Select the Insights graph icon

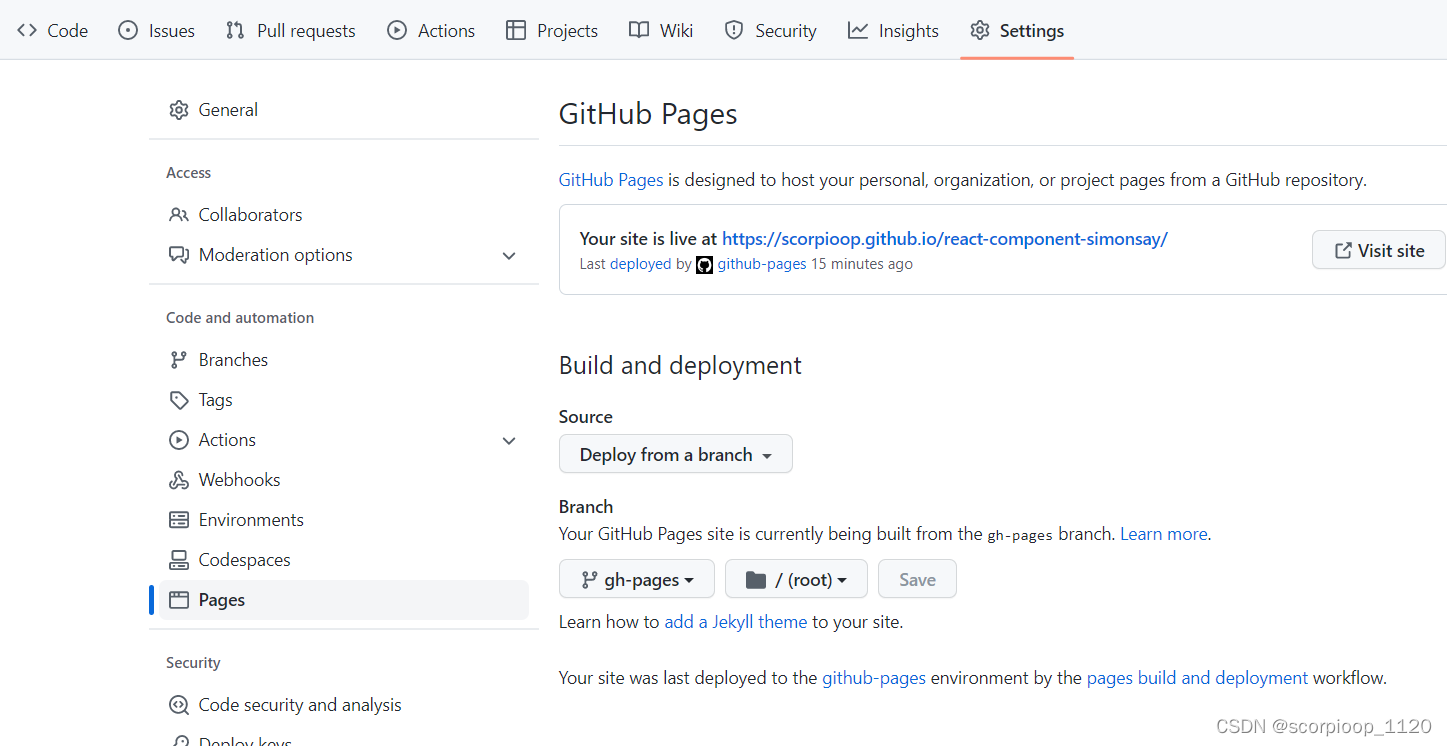click(x=857, y=30)
